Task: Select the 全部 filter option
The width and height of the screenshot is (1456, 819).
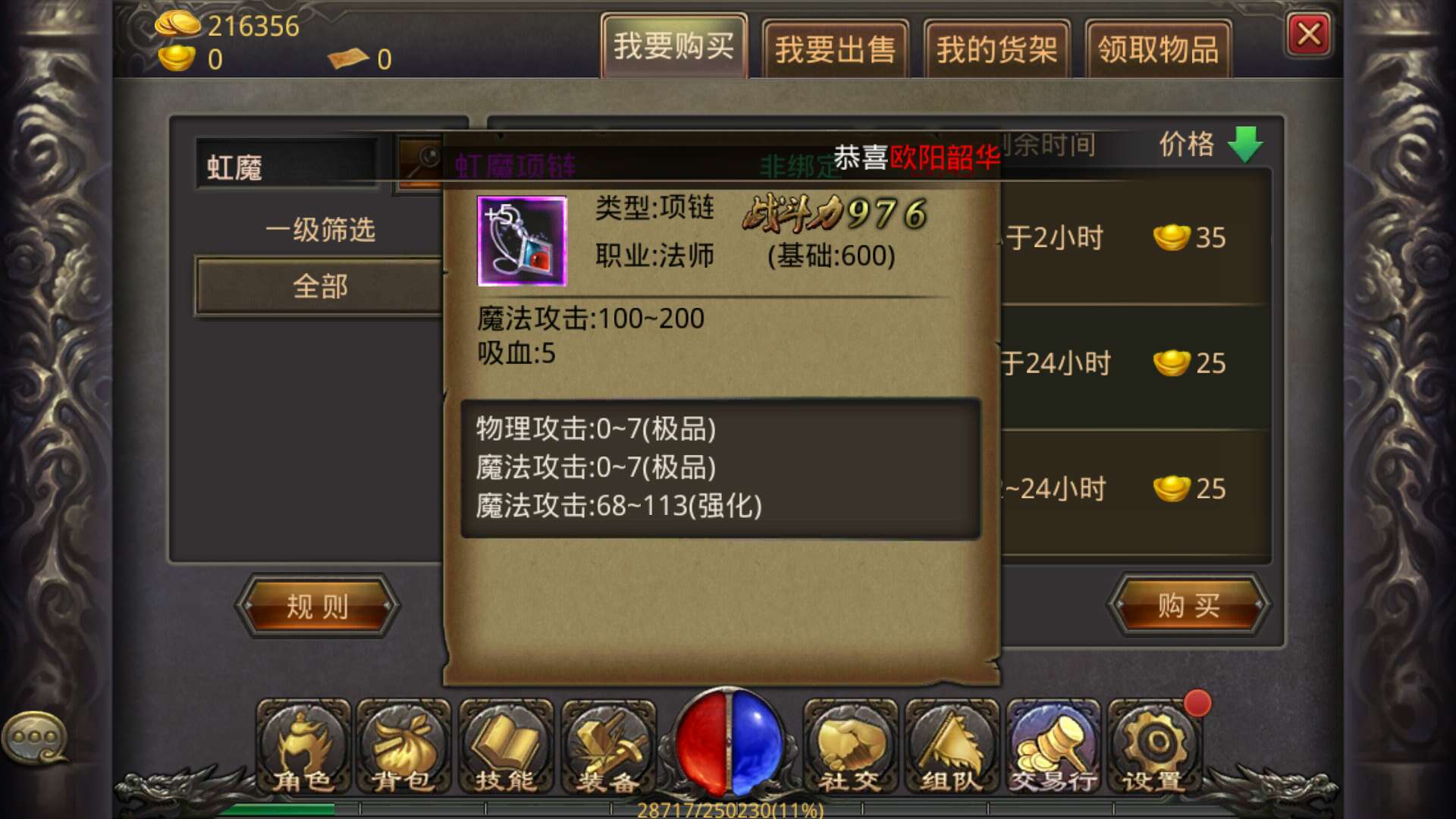Action: point(319,287)
